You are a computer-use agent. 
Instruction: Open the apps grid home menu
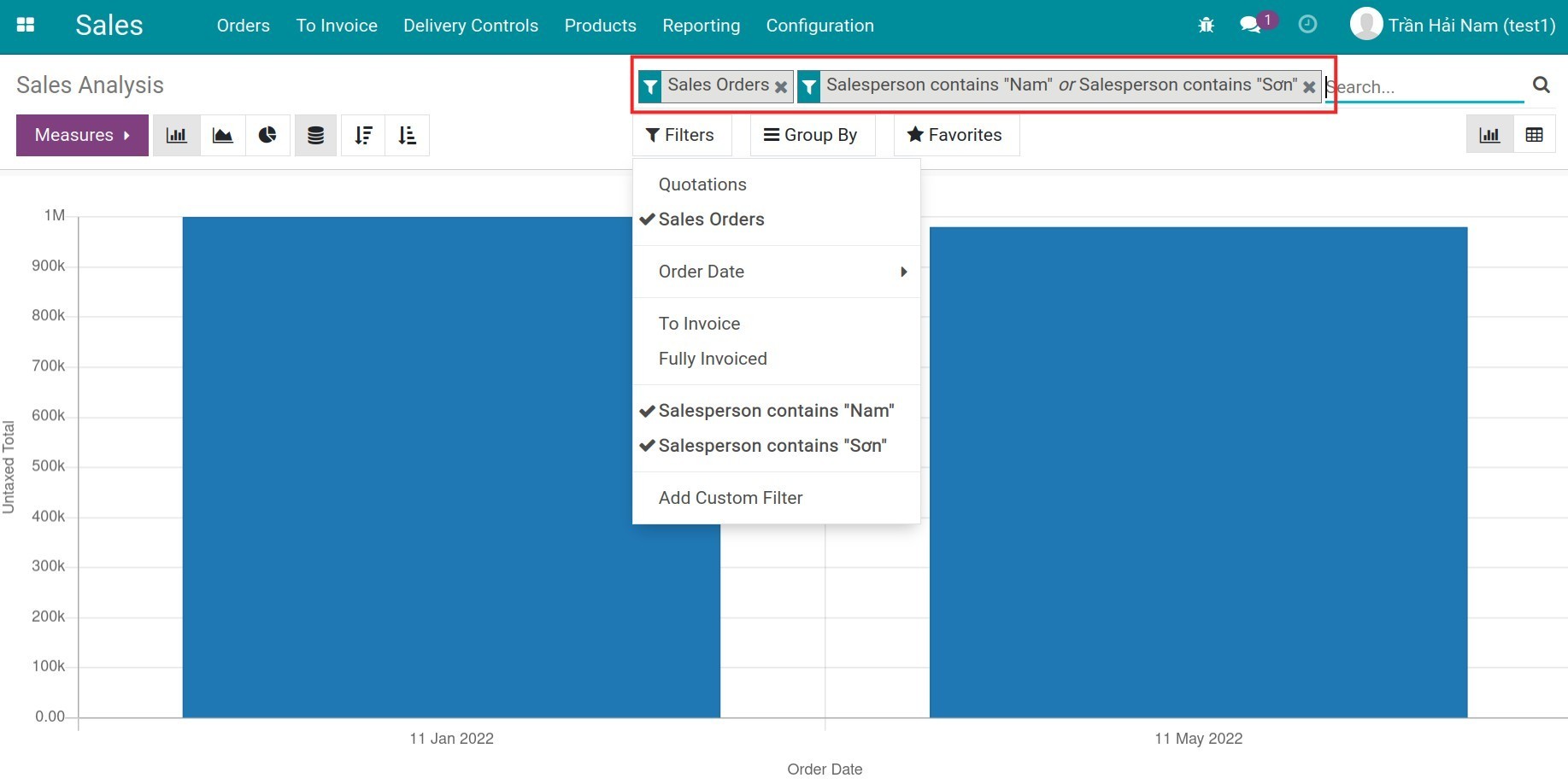pos(26,26)
